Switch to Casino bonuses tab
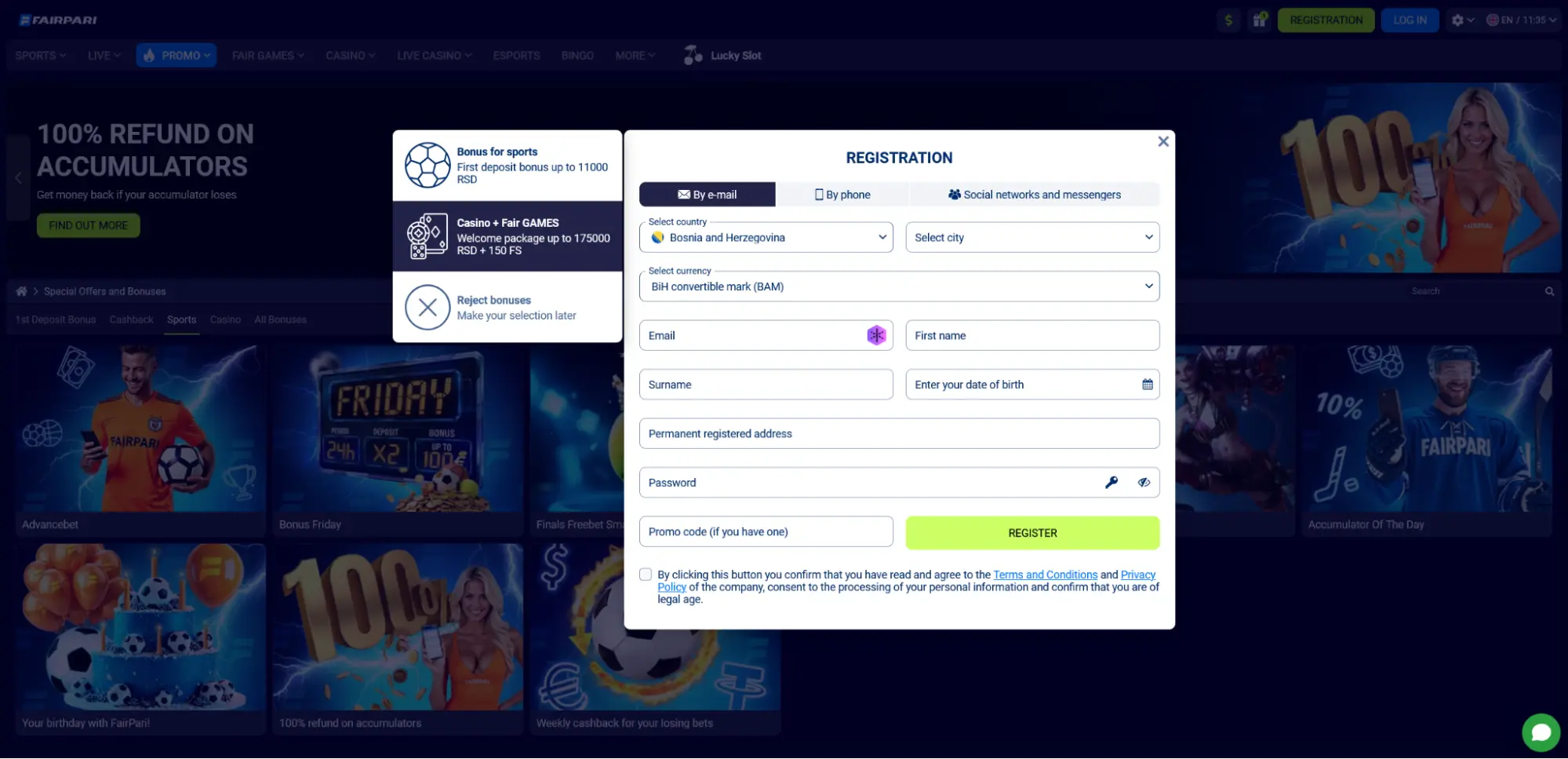Image resolution: width=1568 pixels, height=759 pixels. pos(225,320)
